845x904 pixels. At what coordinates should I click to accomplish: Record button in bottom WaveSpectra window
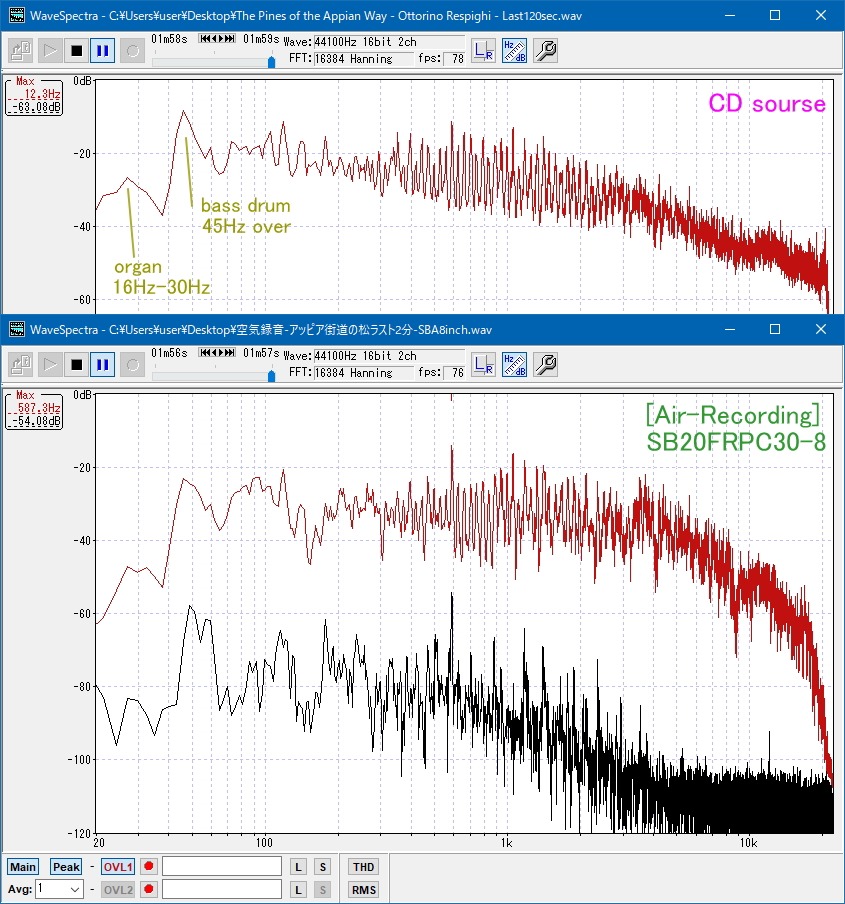133,365
